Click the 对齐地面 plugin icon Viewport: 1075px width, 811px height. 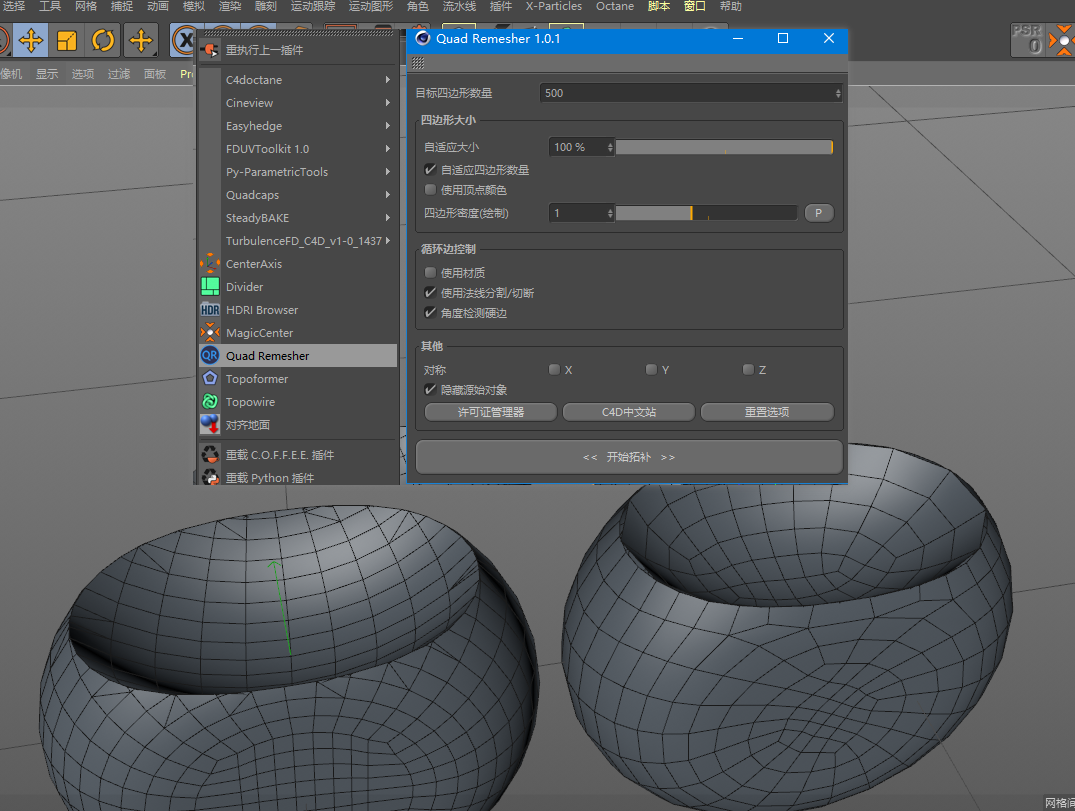point(210,424)
